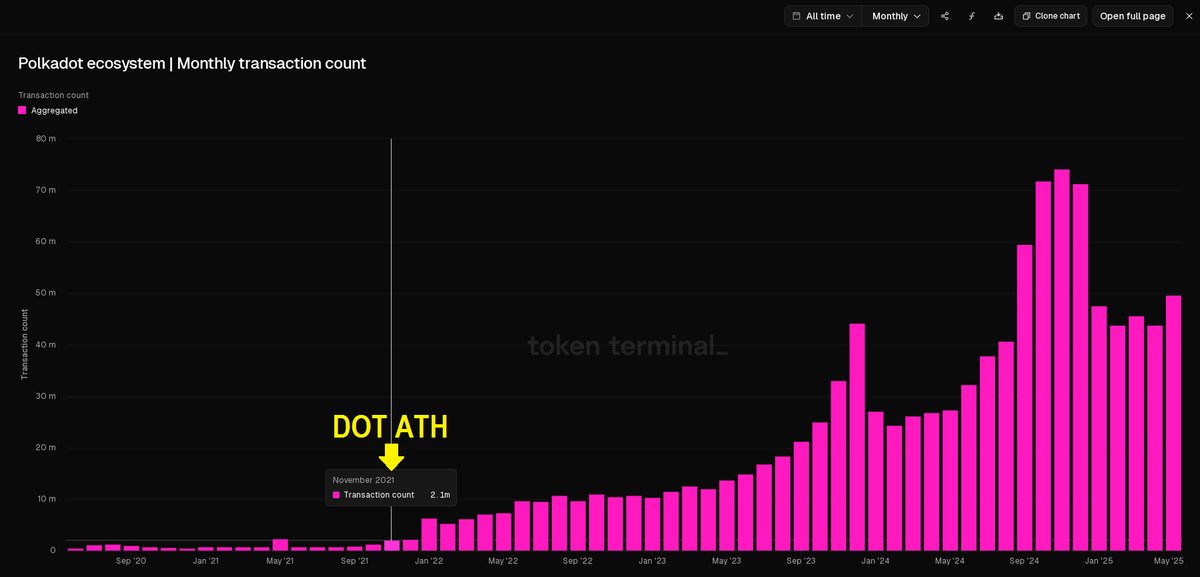Image resolution: width=1200 pixels, height=577 pixels.
Task: Click the Transaction count legend heading
Action: 53,95
